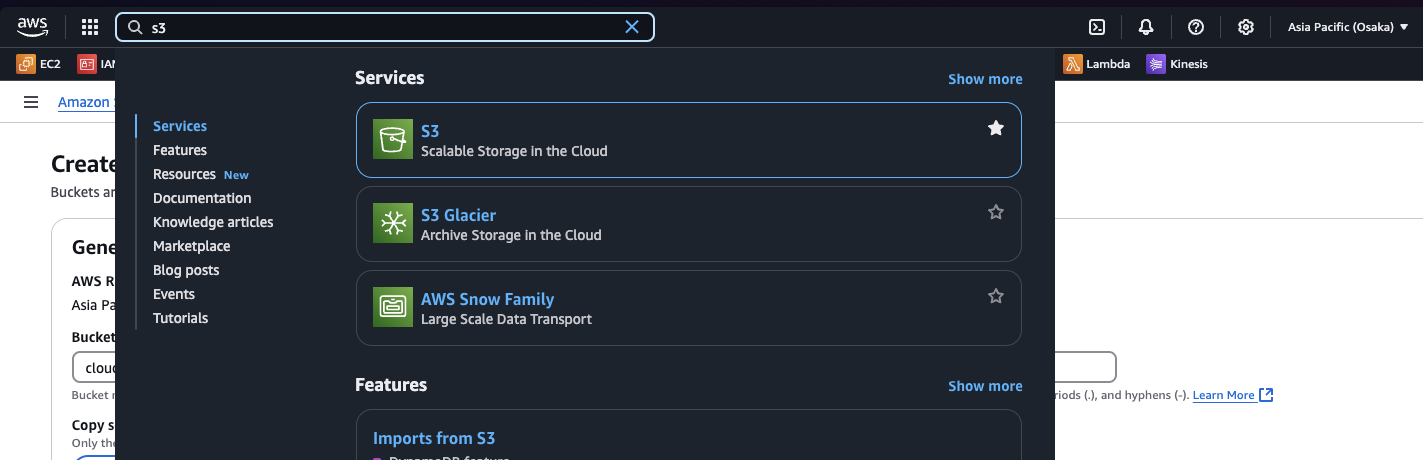Viewport: 1423px width, 460px height.
Task: Open the services grid menu icon
Action: coord(90,27)
